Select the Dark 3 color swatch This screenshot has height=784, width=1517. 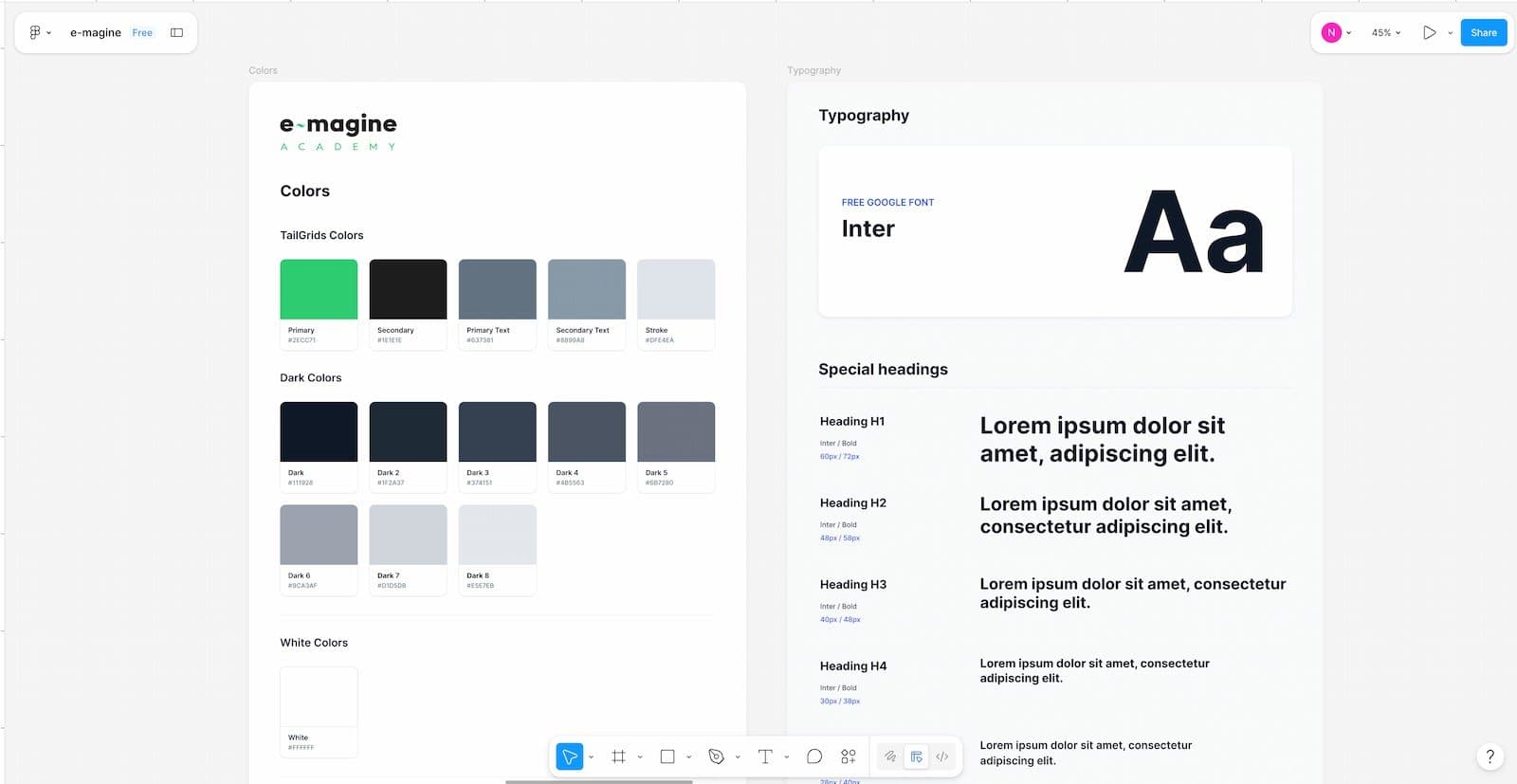point(497,431)
